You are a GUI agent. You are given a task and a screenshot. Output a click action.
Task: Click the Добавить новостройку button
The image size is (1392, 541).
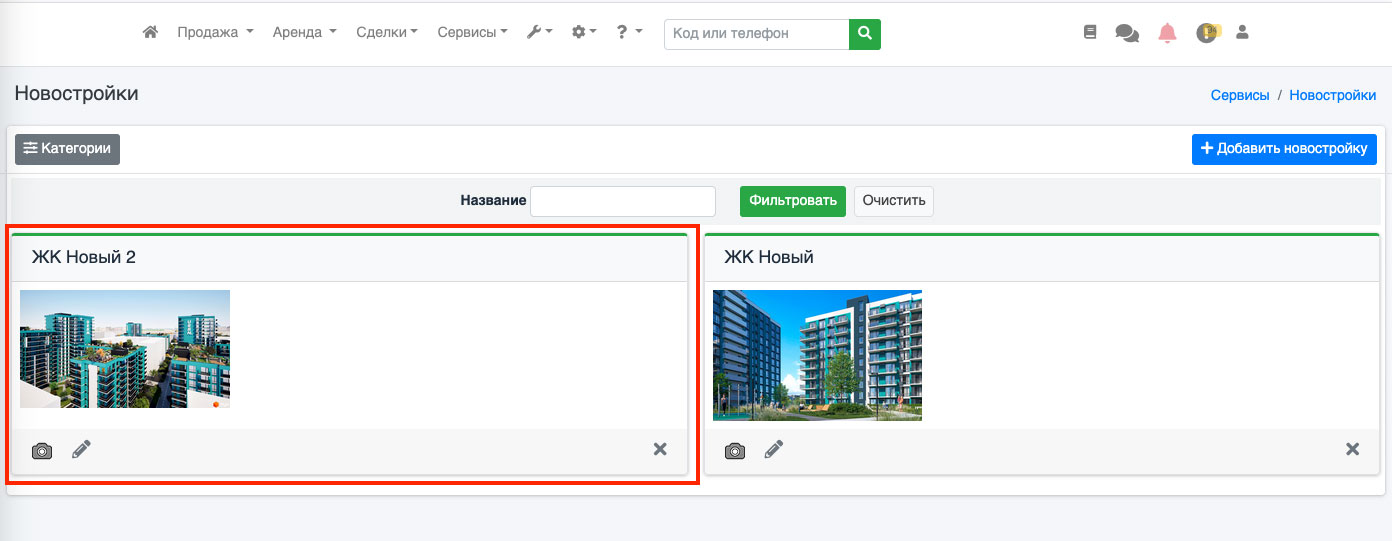(x=1284, y=149)
